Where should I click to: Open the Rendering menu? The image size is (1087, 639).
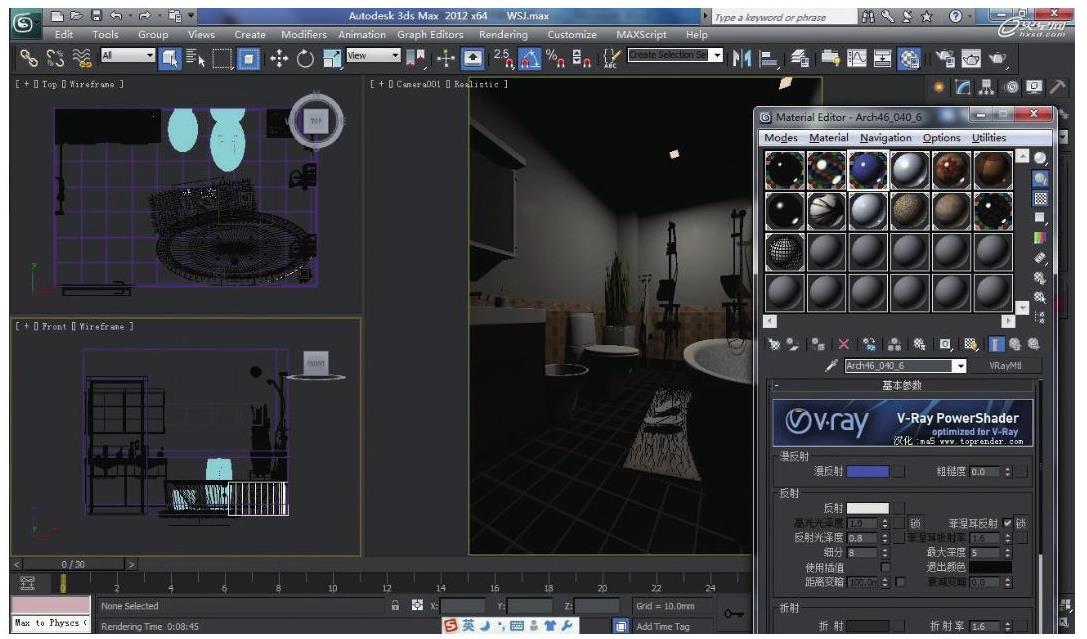pos(503,35)
